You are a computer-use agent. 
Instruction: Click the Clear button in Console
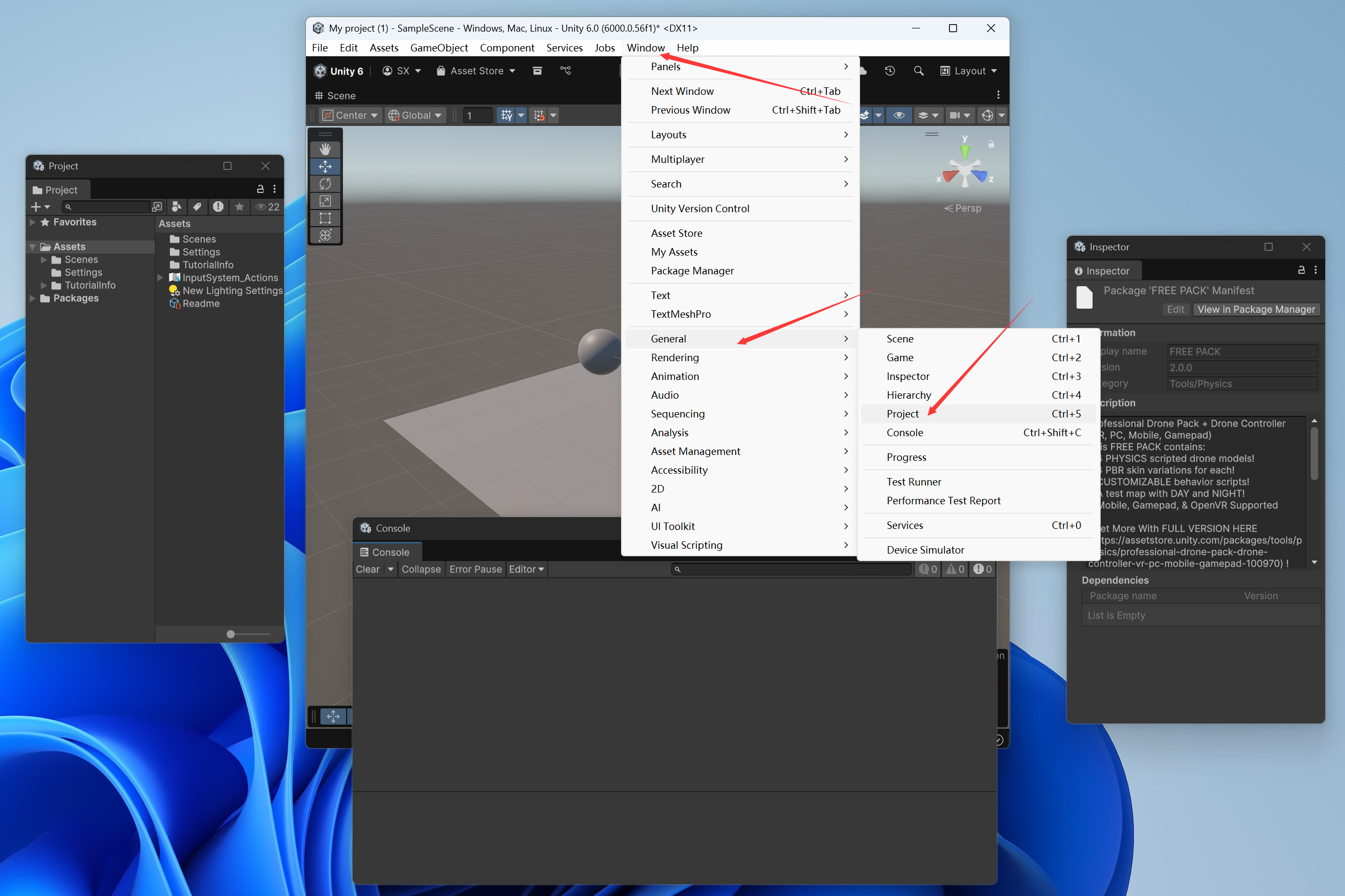coord(368,569)
